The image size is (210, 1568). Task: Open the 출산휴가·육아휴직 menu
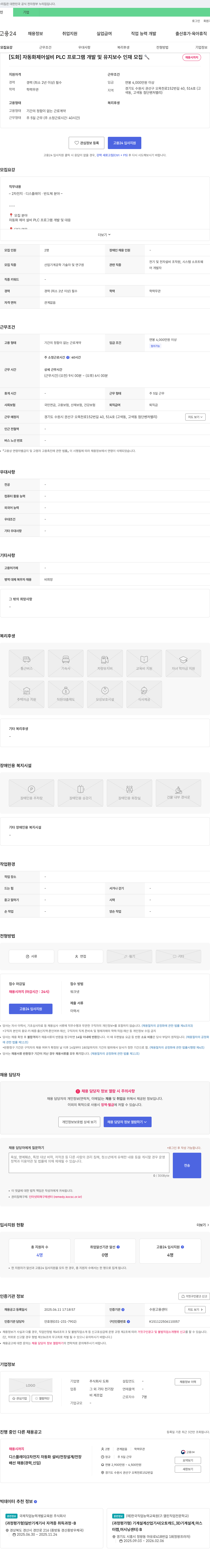click(191, 33)
